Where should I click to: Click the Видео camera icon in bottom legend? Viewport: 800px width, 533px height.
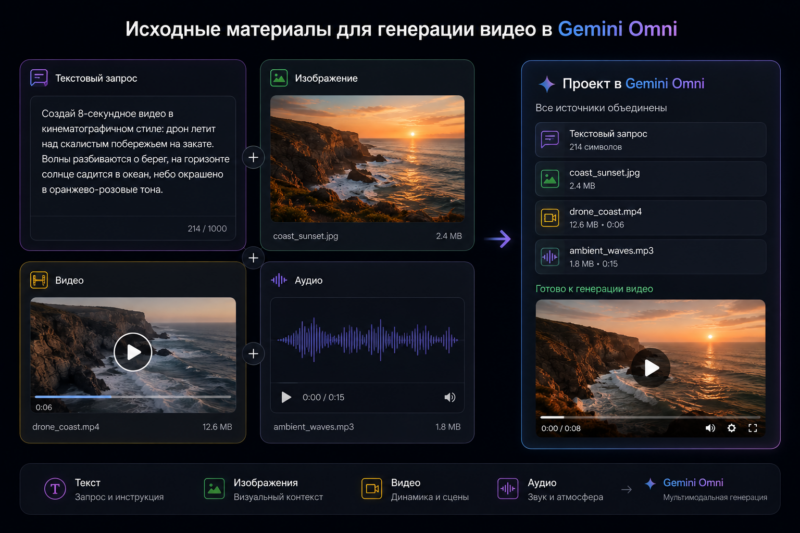coord(371,489)
